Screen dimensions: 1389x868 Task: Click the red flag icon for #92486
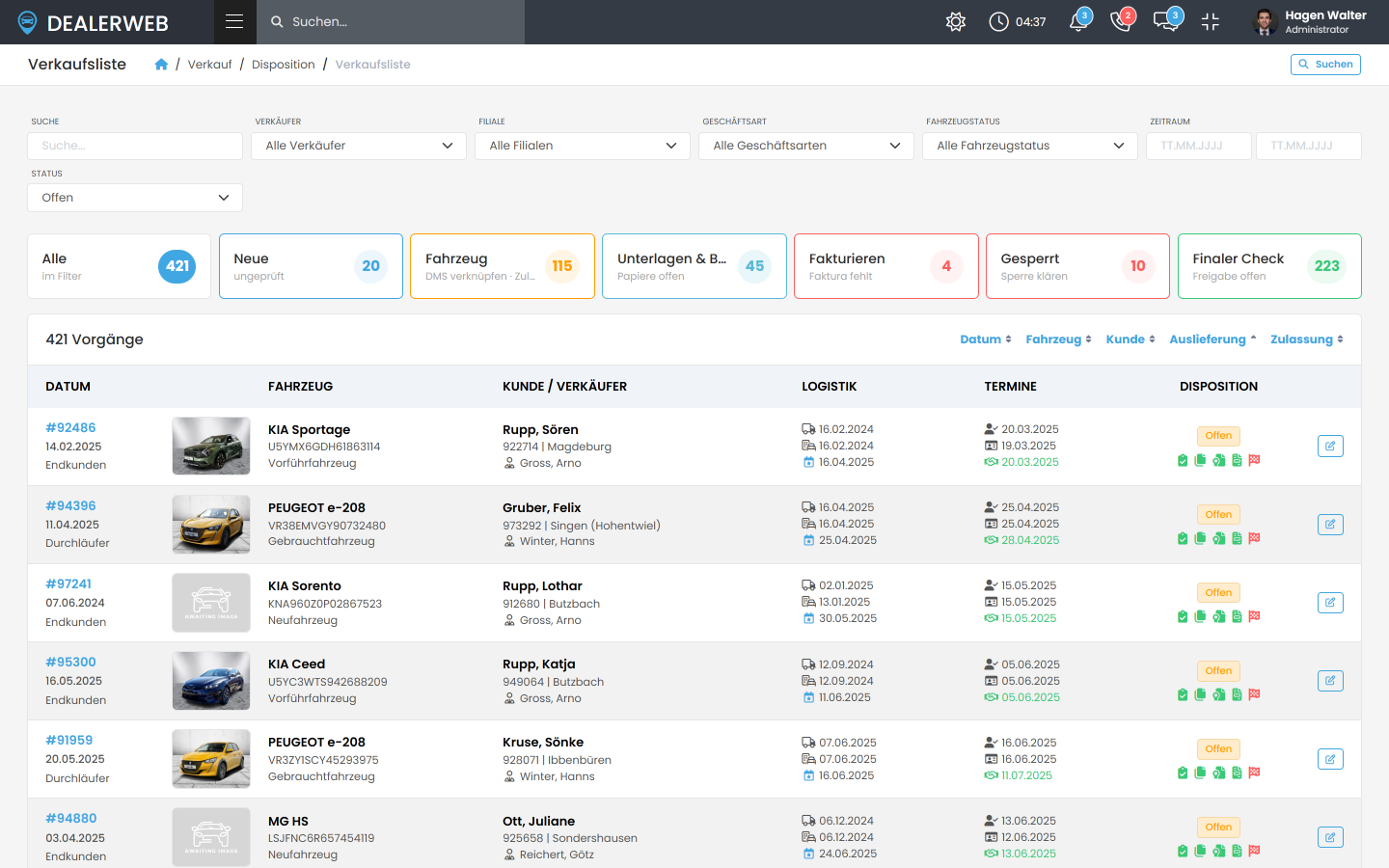point(1254,460)
